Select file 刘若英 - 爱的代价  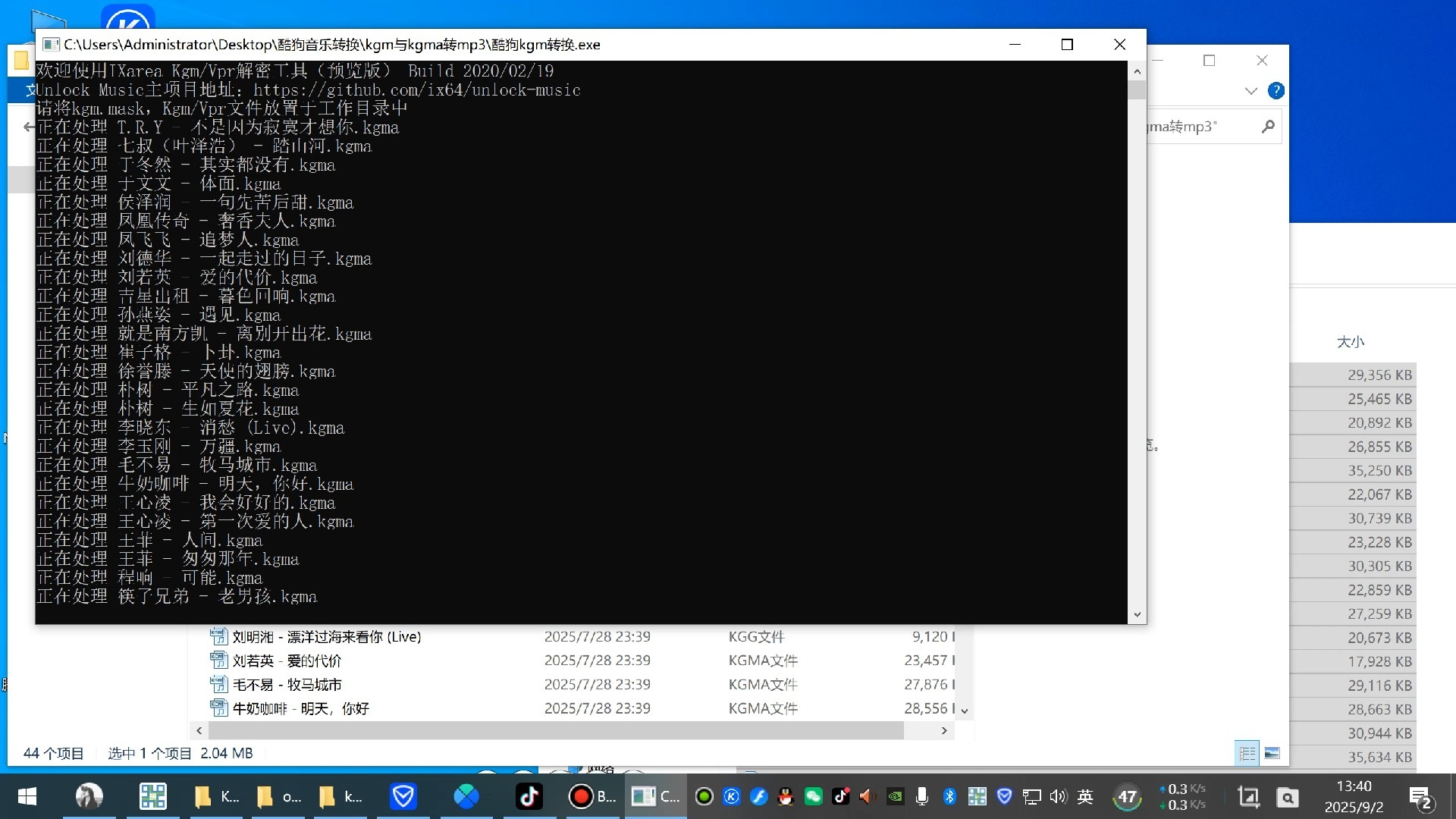click(x=287, y=661)
